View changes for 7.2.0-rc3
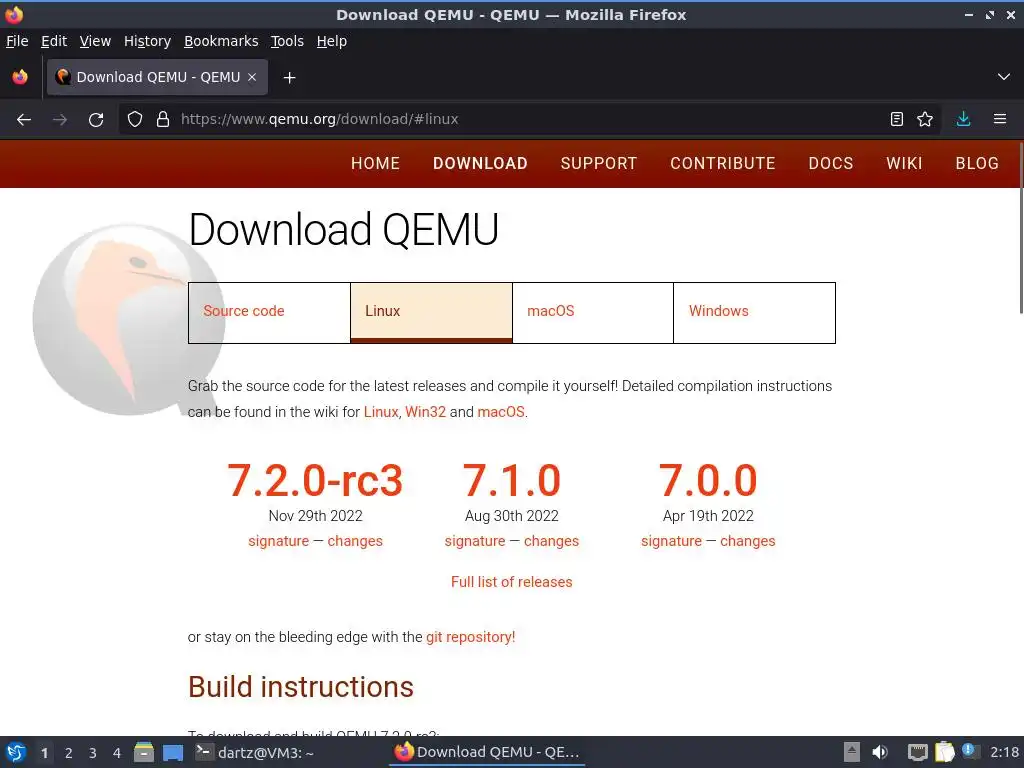 [x=355, y=541]
